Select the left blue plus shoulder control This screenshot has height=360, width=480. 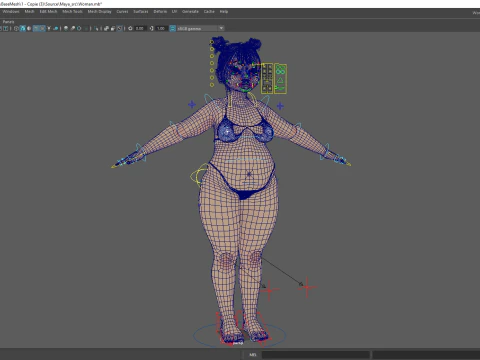tap(192, 105)
